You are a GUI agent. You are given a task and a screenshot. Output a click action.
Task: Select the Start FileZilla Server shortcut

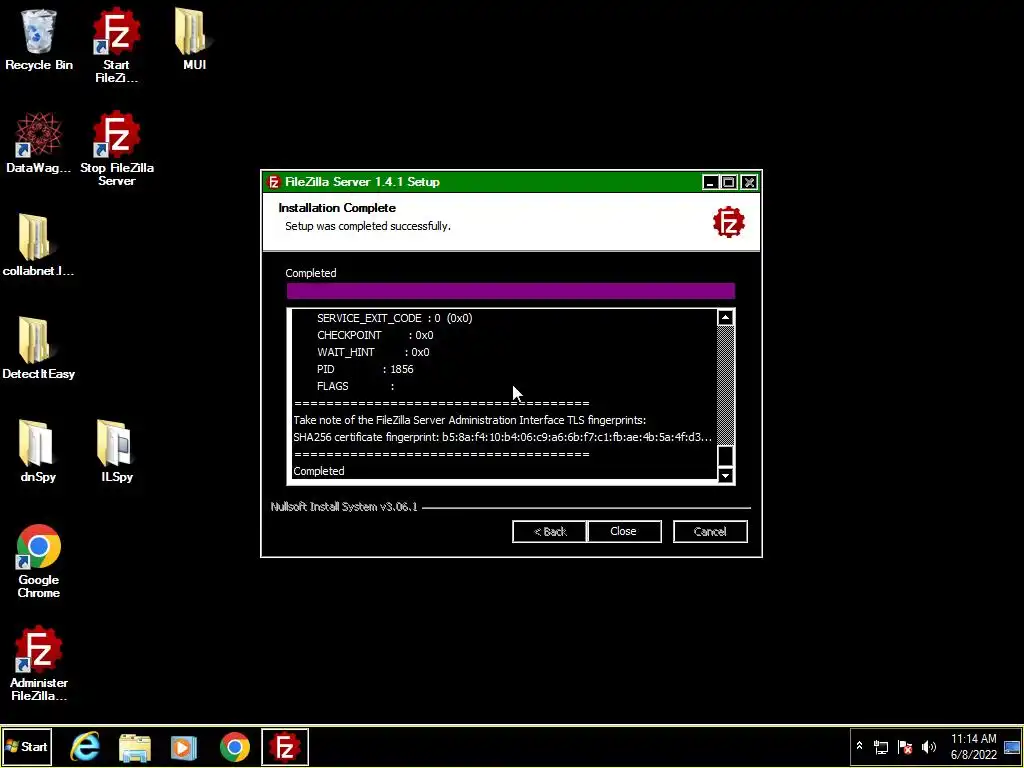point(116,46)
